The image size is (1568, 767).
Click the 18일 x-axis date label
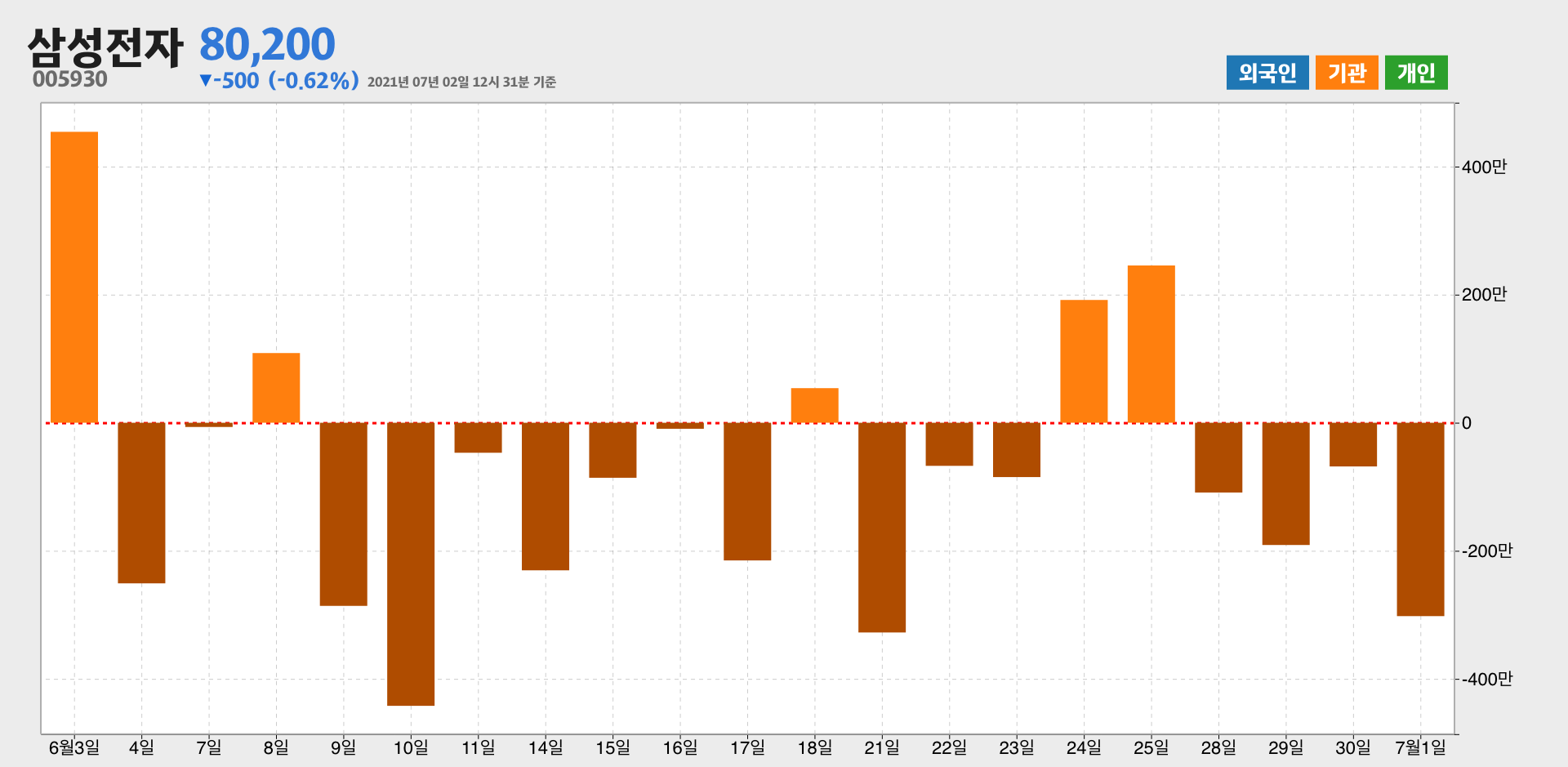[814, 747]
